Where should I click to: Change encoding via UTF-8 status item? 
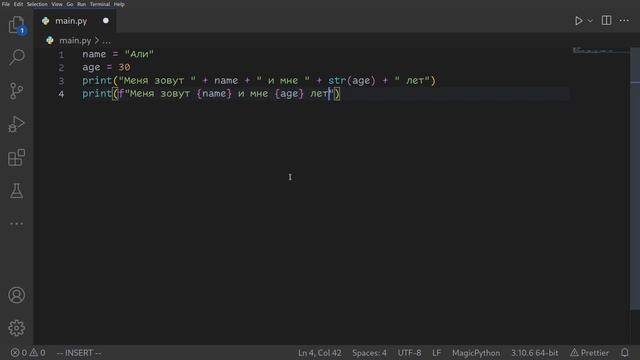(409, 353)
